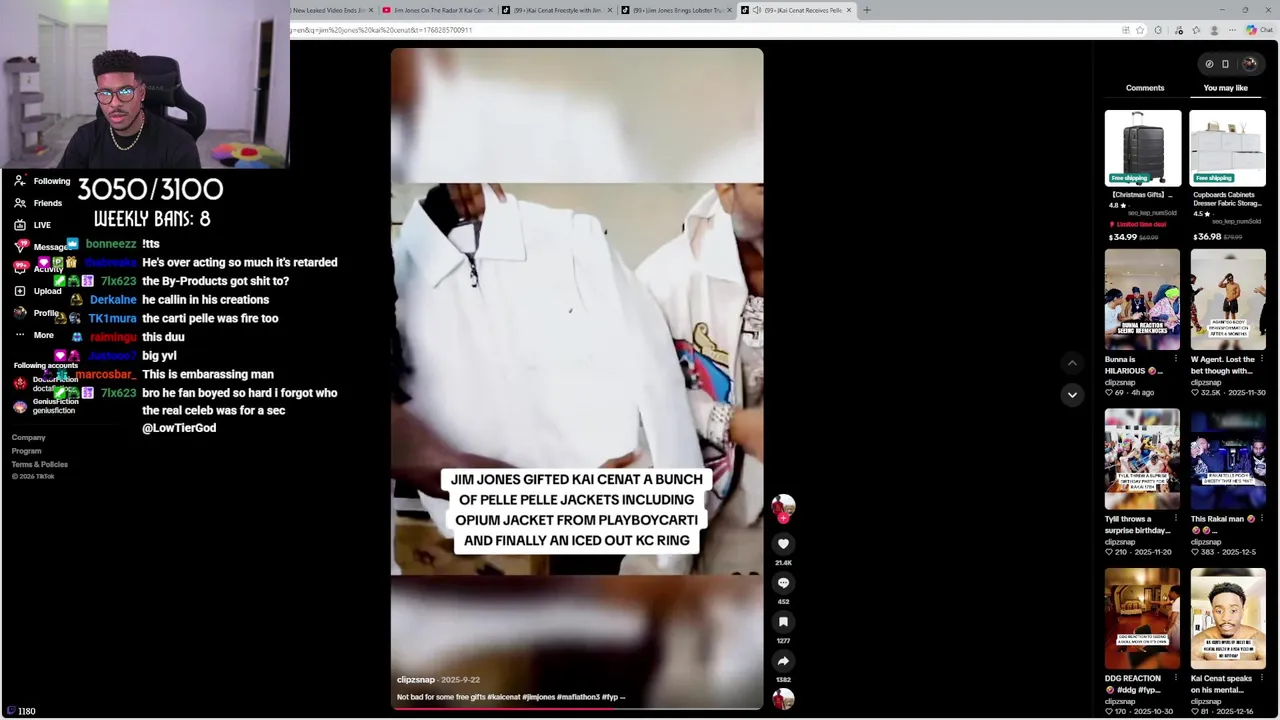Open the Tylil surprise birthday video
Image resolution: width=1280 pixels, height=720 pixels.
click(1143, 460)
